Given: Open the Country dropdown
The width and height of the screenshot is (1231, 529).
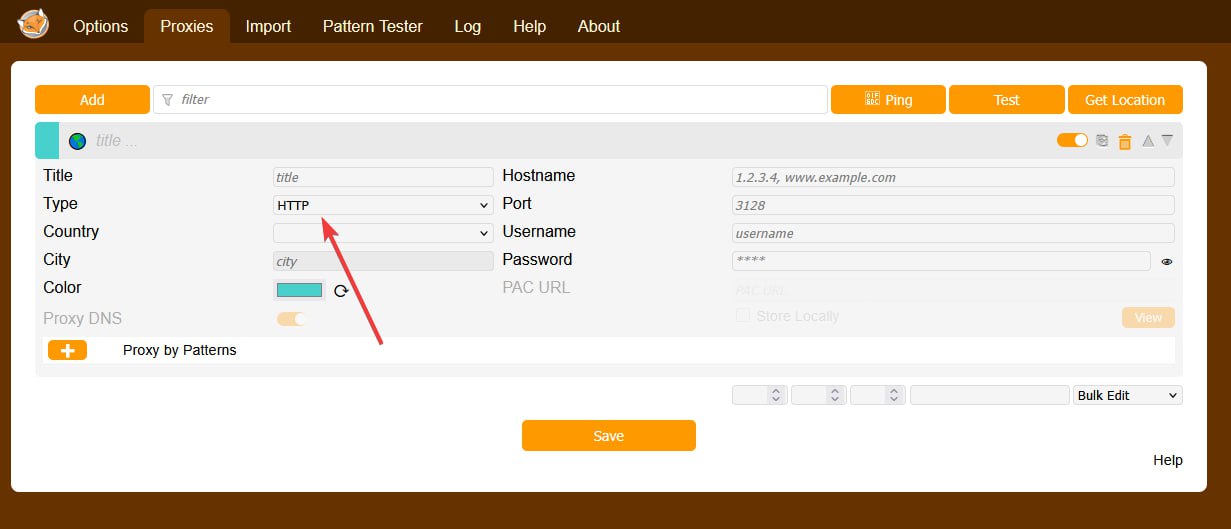Looking at the screenshot, I should click(383, 233).
